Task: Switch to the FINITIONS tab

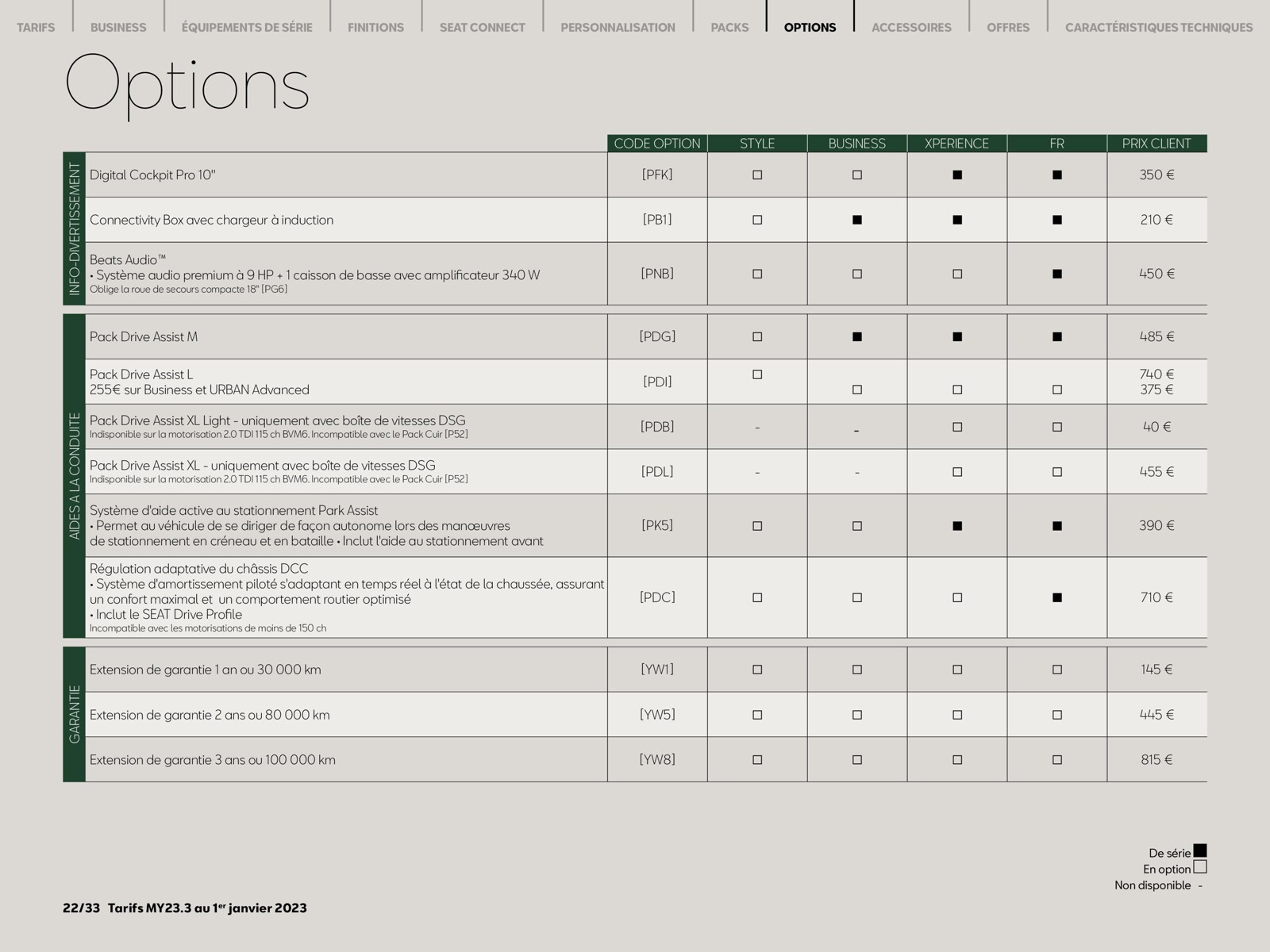Action: pyautogui.click(x=375, y=27)
